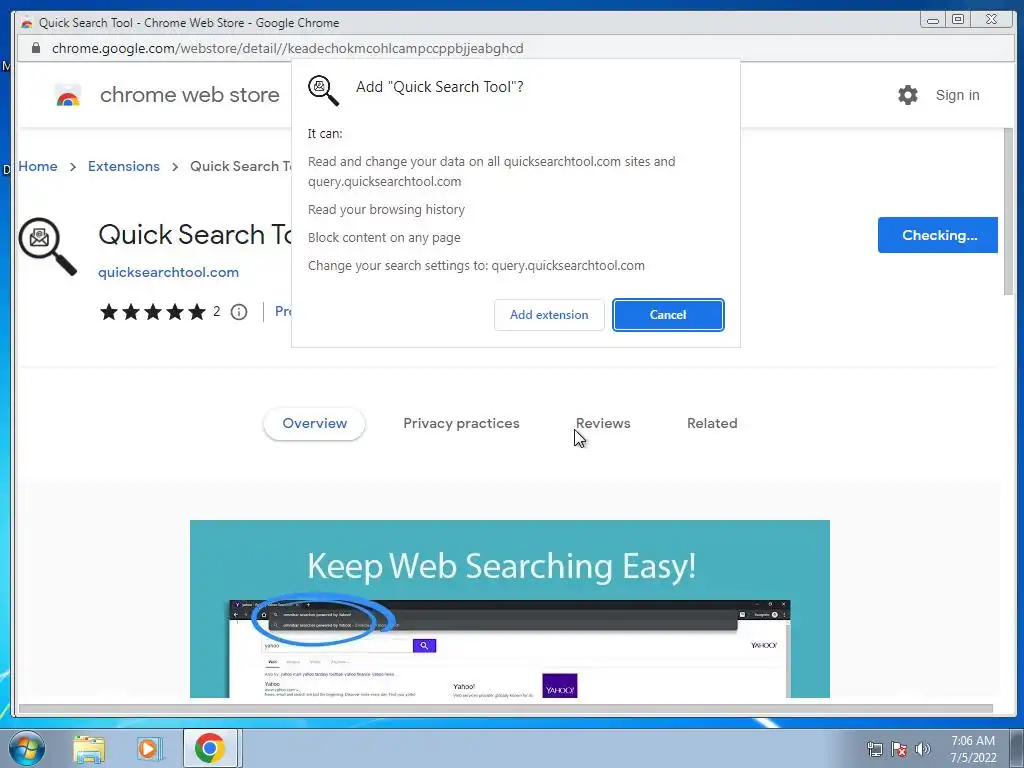This screenshot has height=768, width=1024.
Task: Open the Extensions breadcrumb link
Action: pyautogui.click(x=124, y=167)
